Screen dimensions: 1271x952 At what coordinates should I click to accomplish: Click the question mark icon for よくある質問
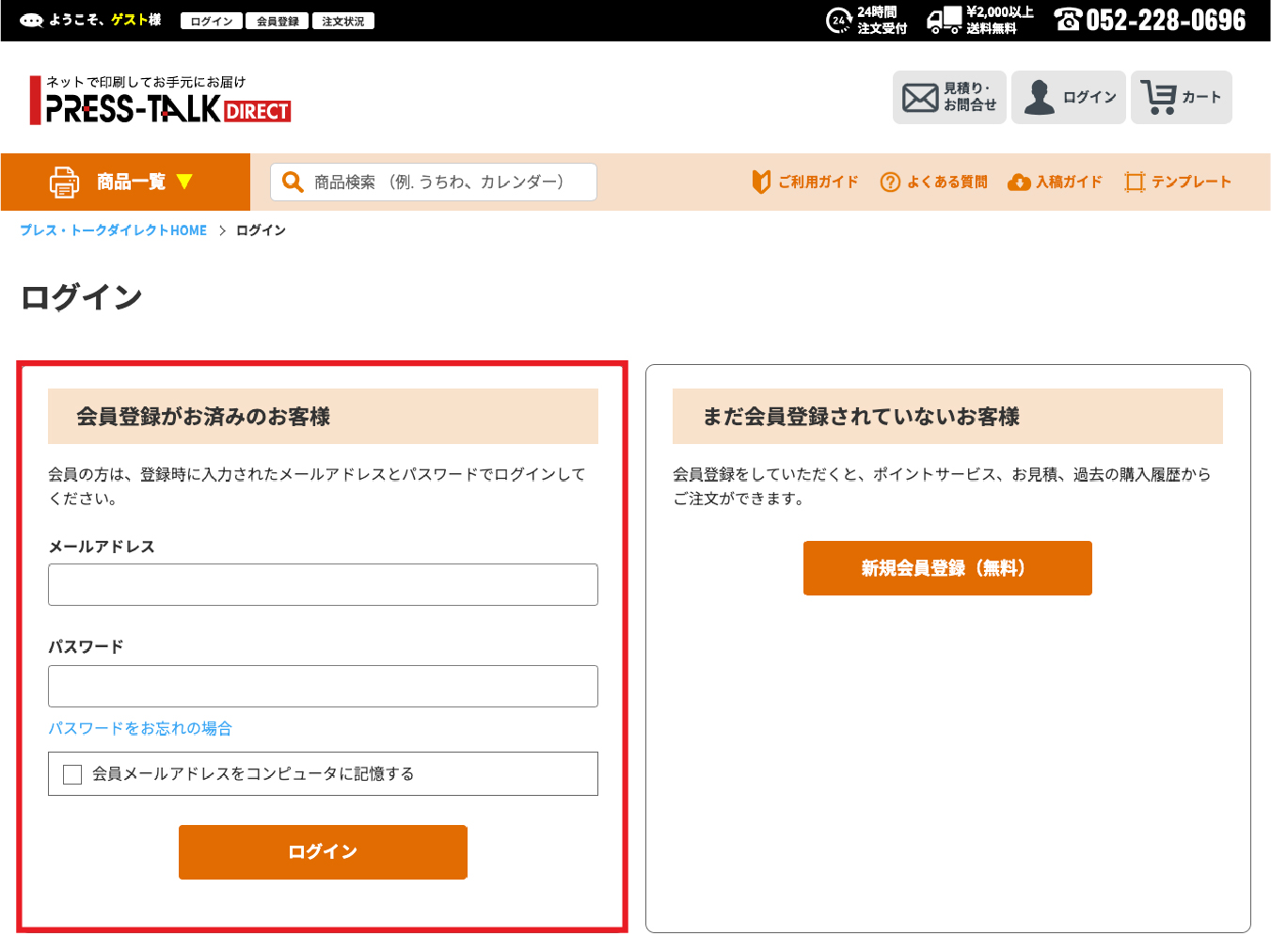click(890, 182)
